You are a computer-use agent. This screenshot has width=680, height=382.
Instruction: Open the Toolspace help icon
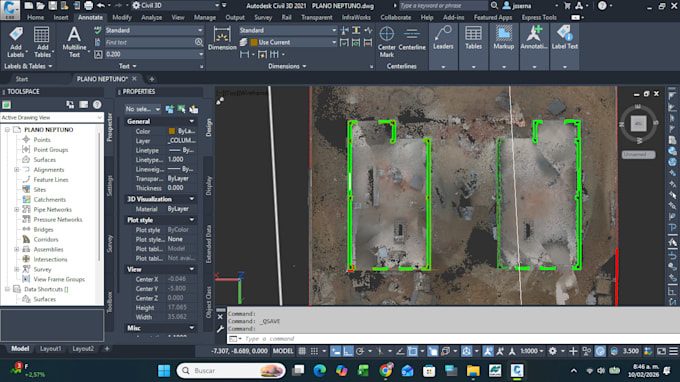tap(97, 104)
